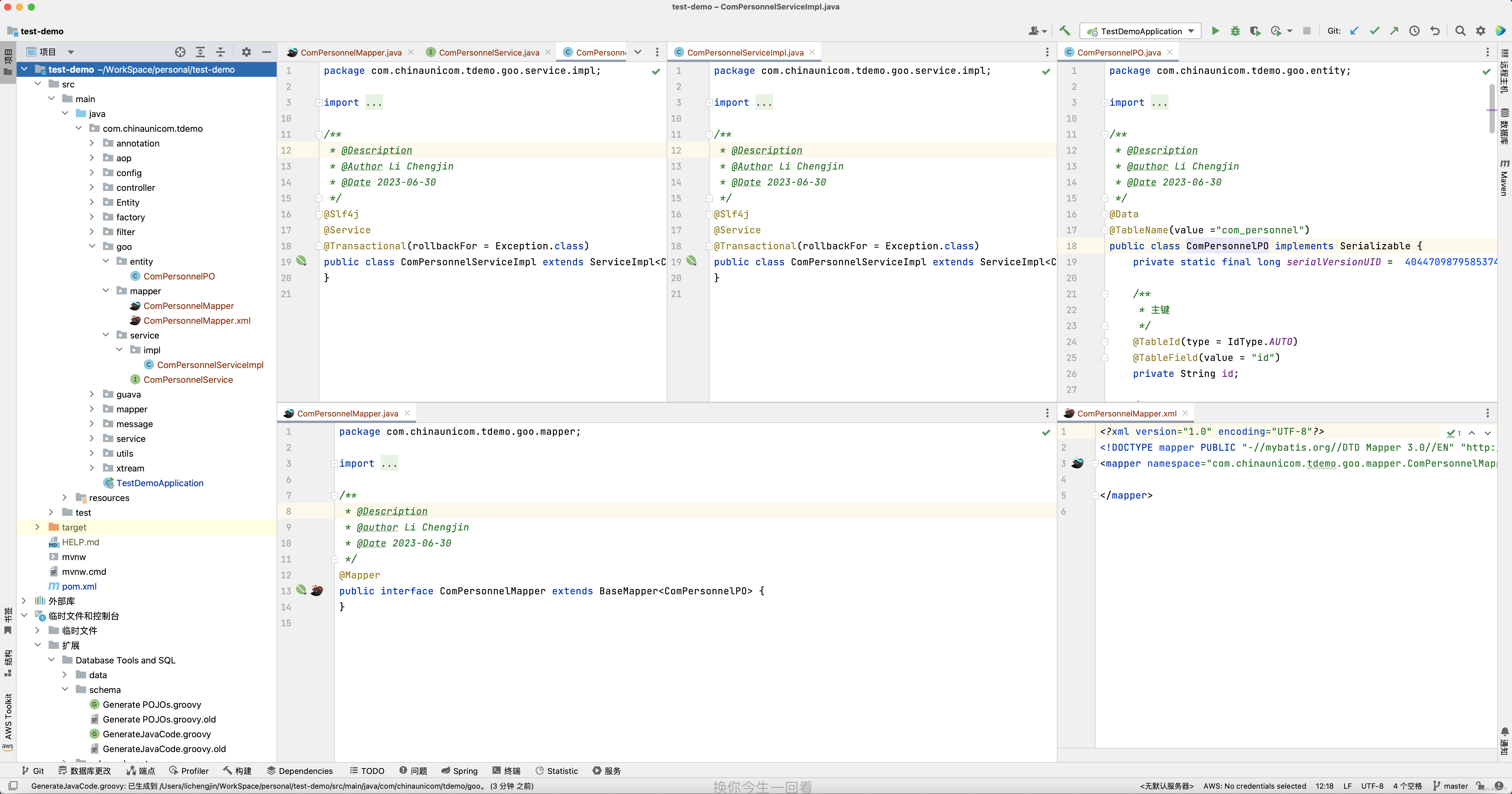
Task: Click the Build hammer icon
Action: [1064, 31]
